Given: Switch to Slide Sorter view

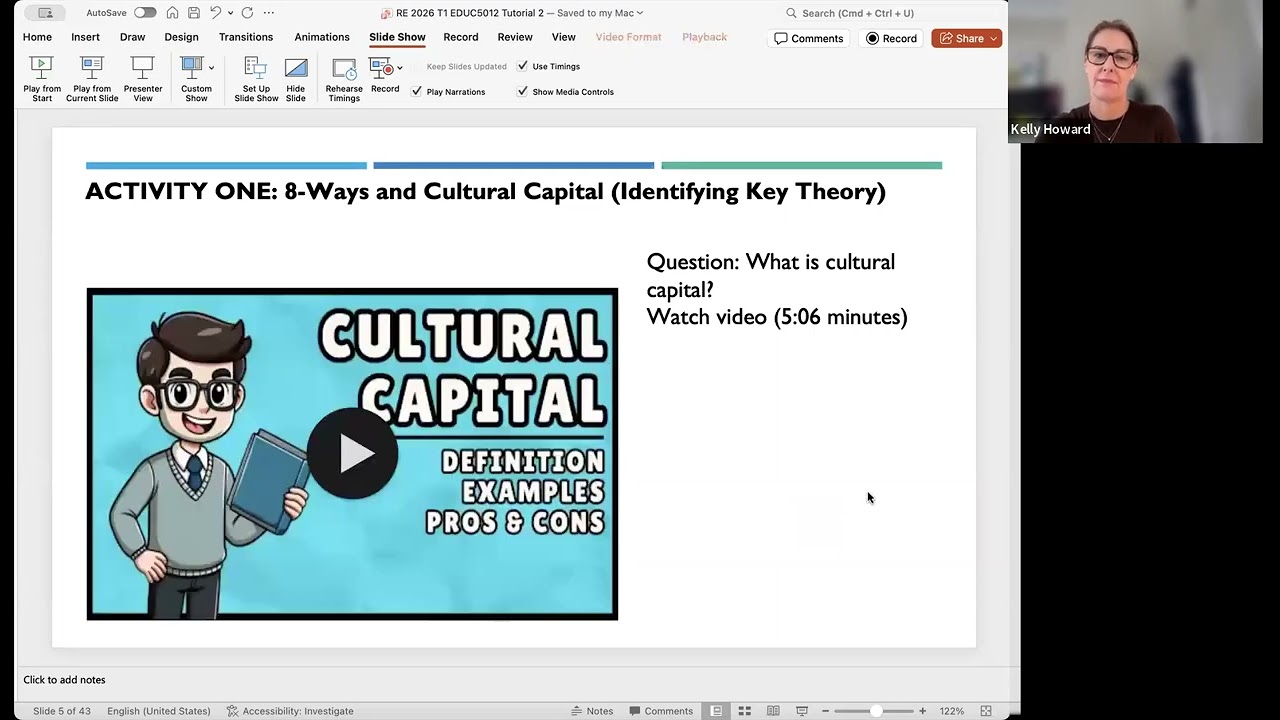Looking at the screenshot, I should pos(744,711).
